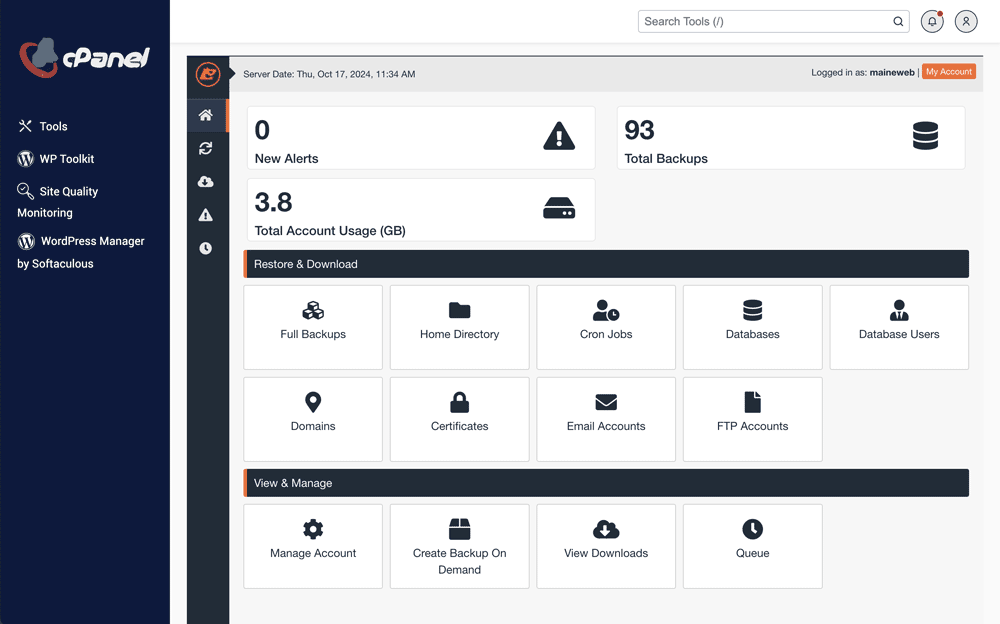Go to Certificates tile
The height and width of the screenshot is (624, 1000).
click(x=459, y=419)
